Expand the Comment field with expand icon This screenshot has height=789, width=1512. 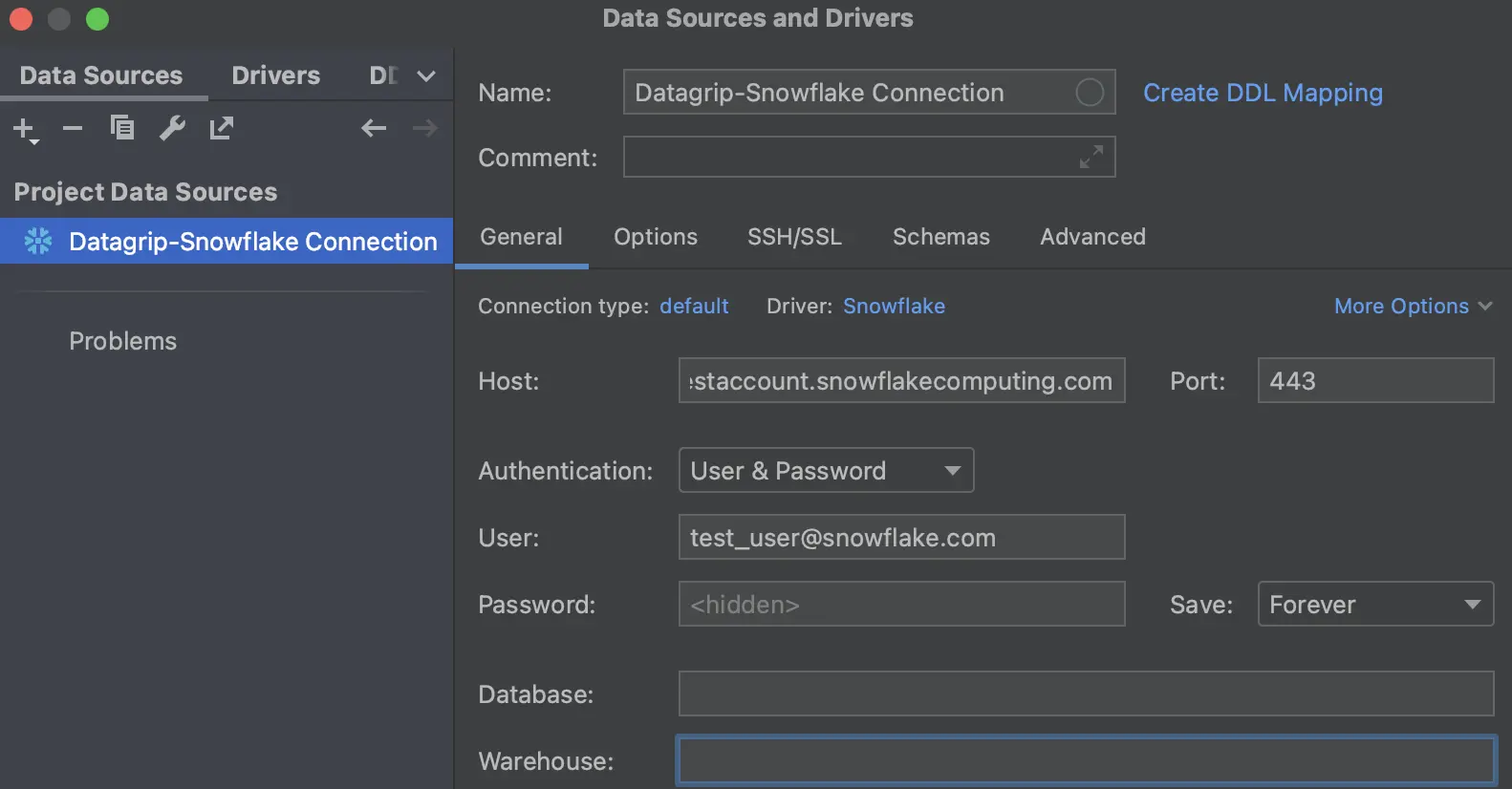[1091, 157]
